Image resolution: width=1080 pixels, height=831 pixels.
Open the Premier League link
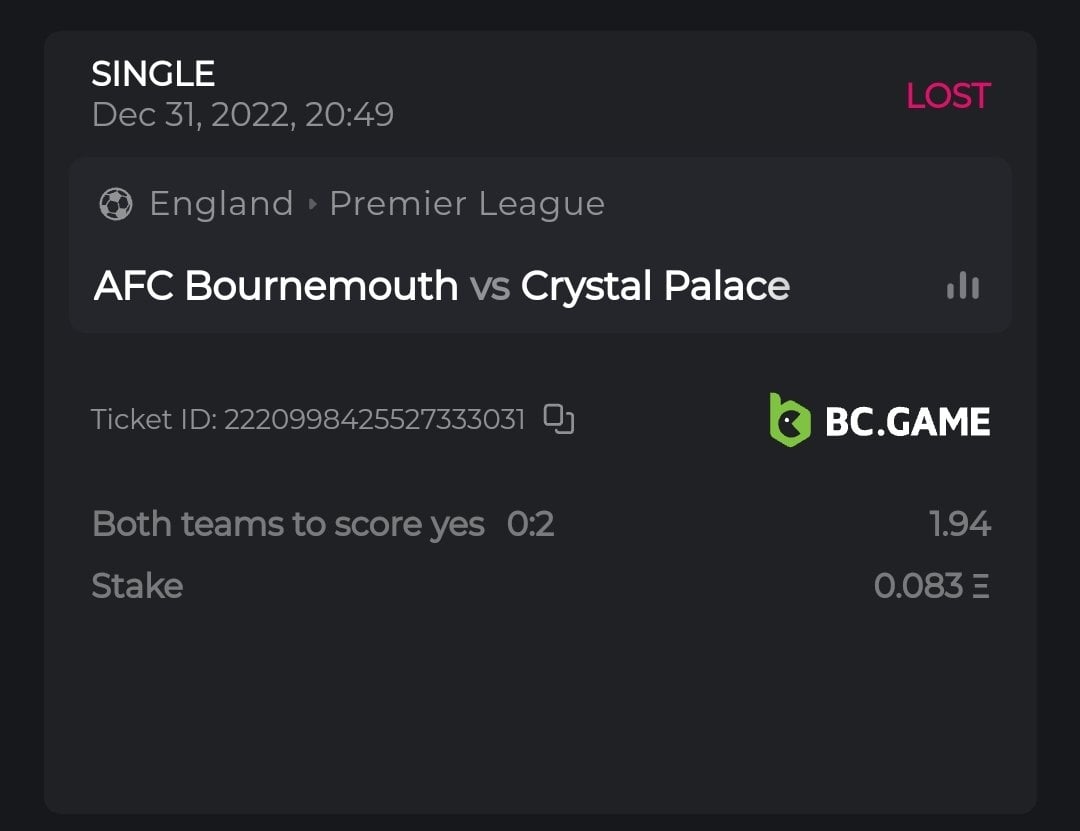tap(467, 204)
